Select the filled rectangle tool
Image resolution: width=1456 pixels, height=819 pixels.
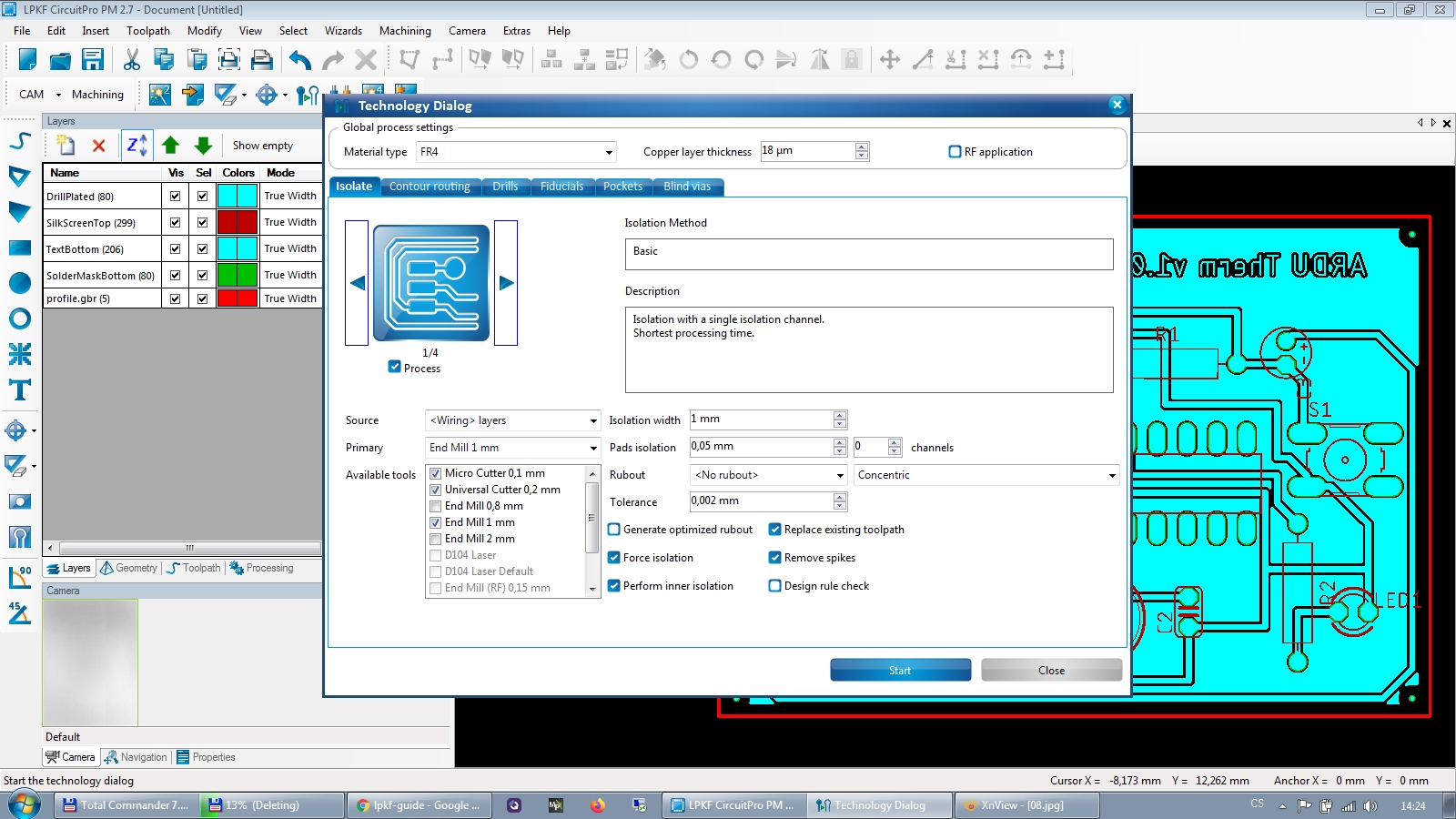click(x=20, y=248)
